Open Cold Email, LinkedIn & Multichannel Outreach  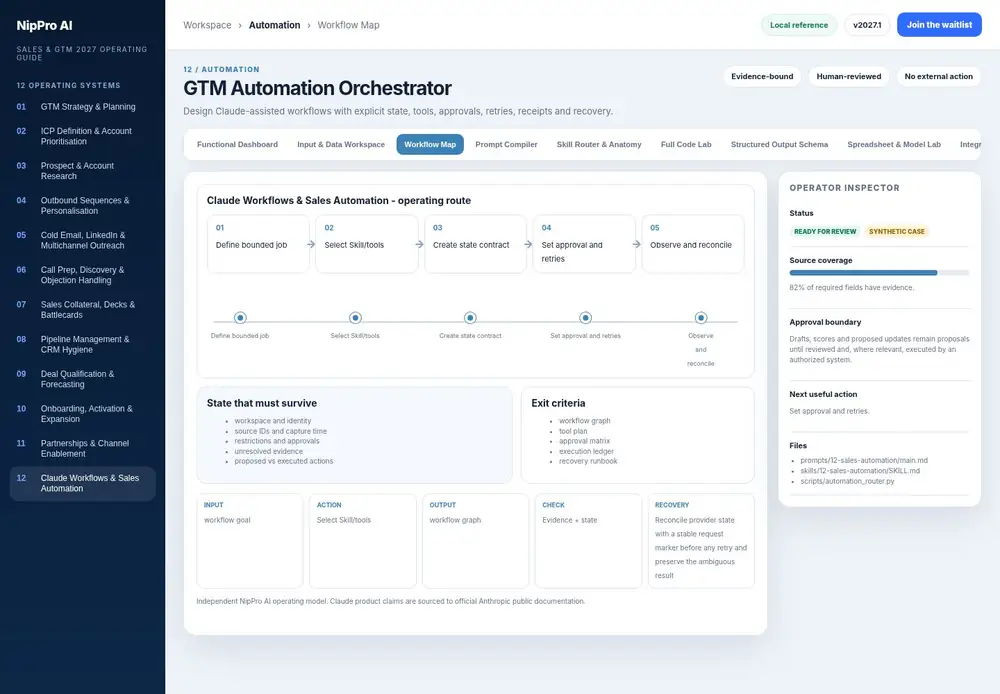pyautogui.click(x=83, y=240)
